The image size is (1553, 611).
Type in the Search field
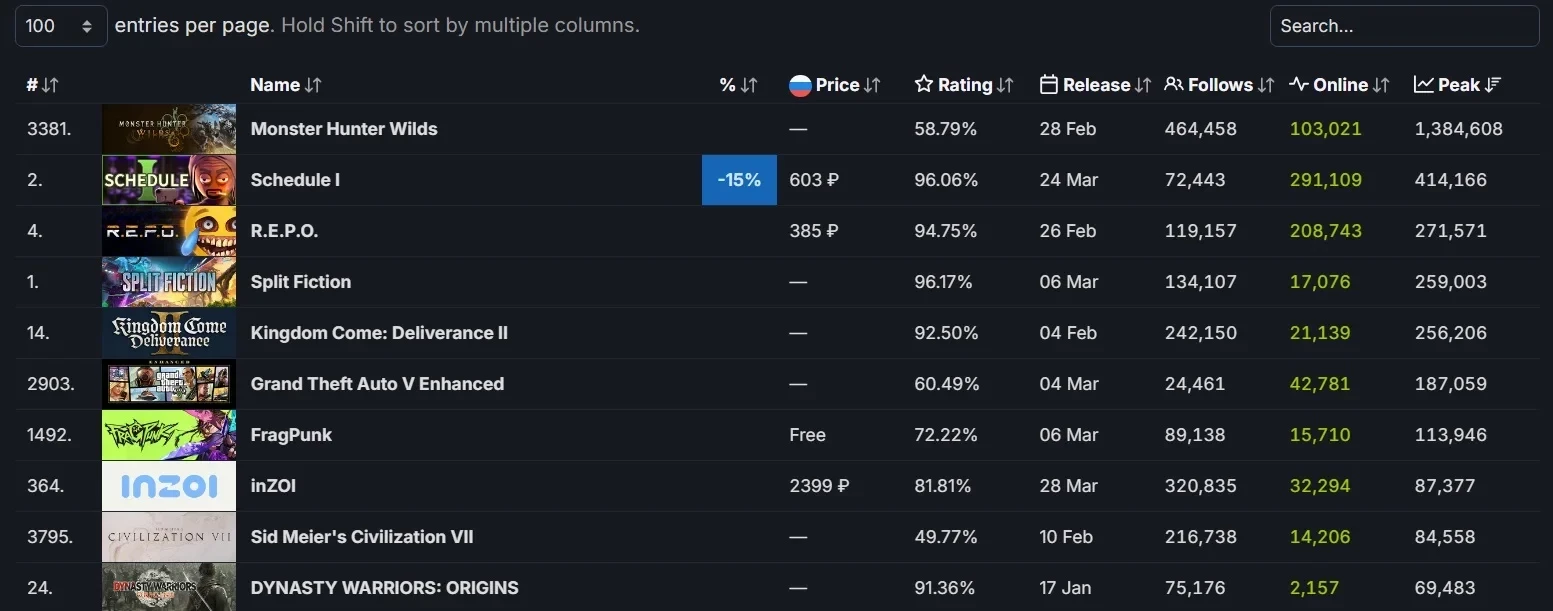(1403, 26)
